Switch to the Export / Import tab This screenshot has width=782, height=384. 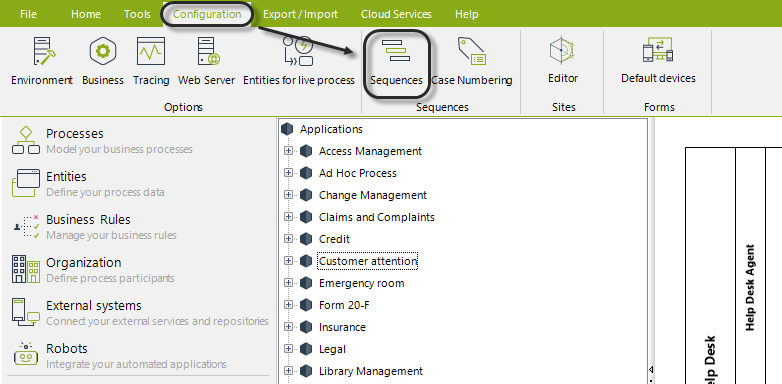pos(300,14)
